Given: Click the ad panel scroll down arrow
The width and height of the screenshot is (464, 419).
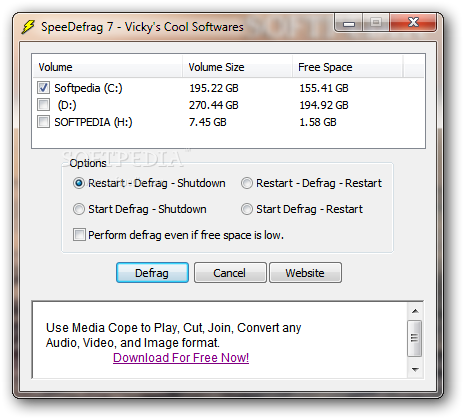Looking at the screenshot, I should [415, 369].
